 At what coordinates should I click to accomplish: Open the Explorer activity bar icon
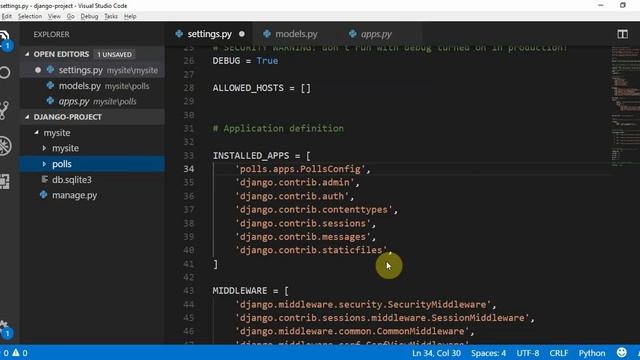pos(4,39)
